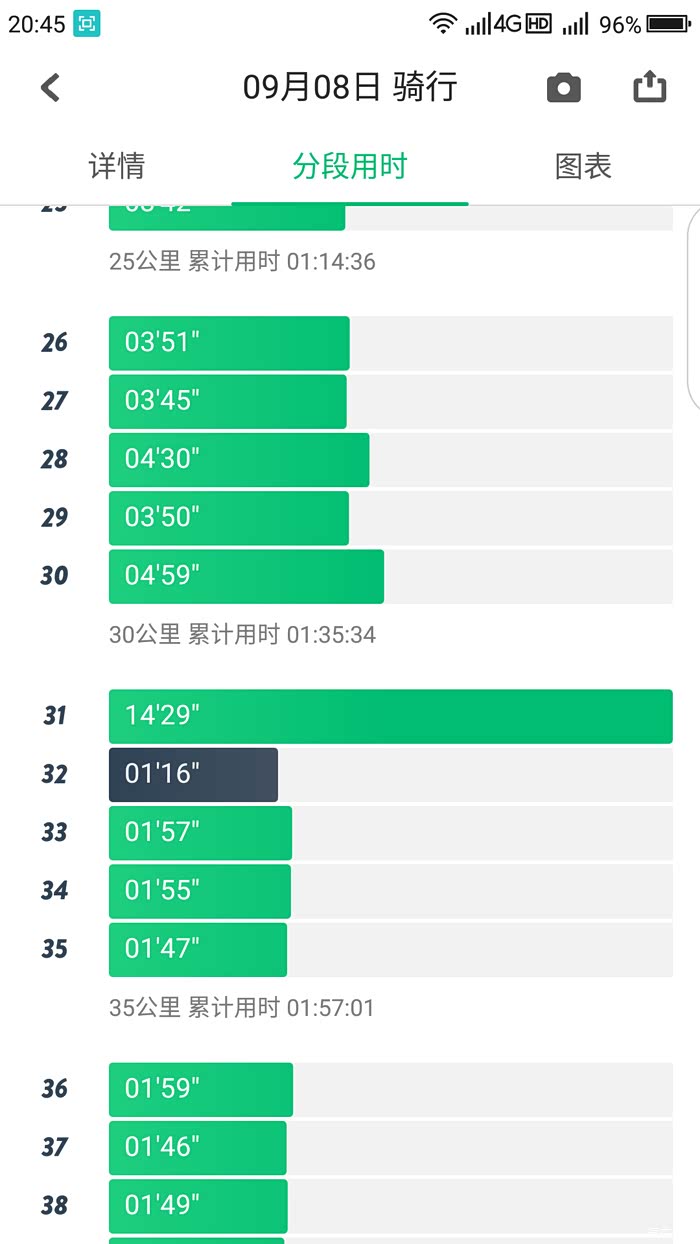
Task: Tap the battery indicator icon
Action: (668, 24)
